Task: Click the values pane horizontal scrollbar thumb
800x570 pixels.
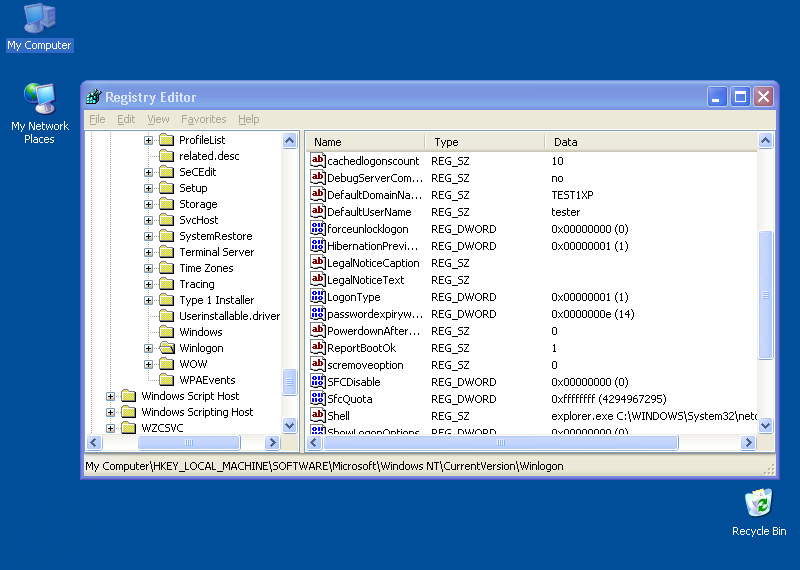Action: (501, 442)
